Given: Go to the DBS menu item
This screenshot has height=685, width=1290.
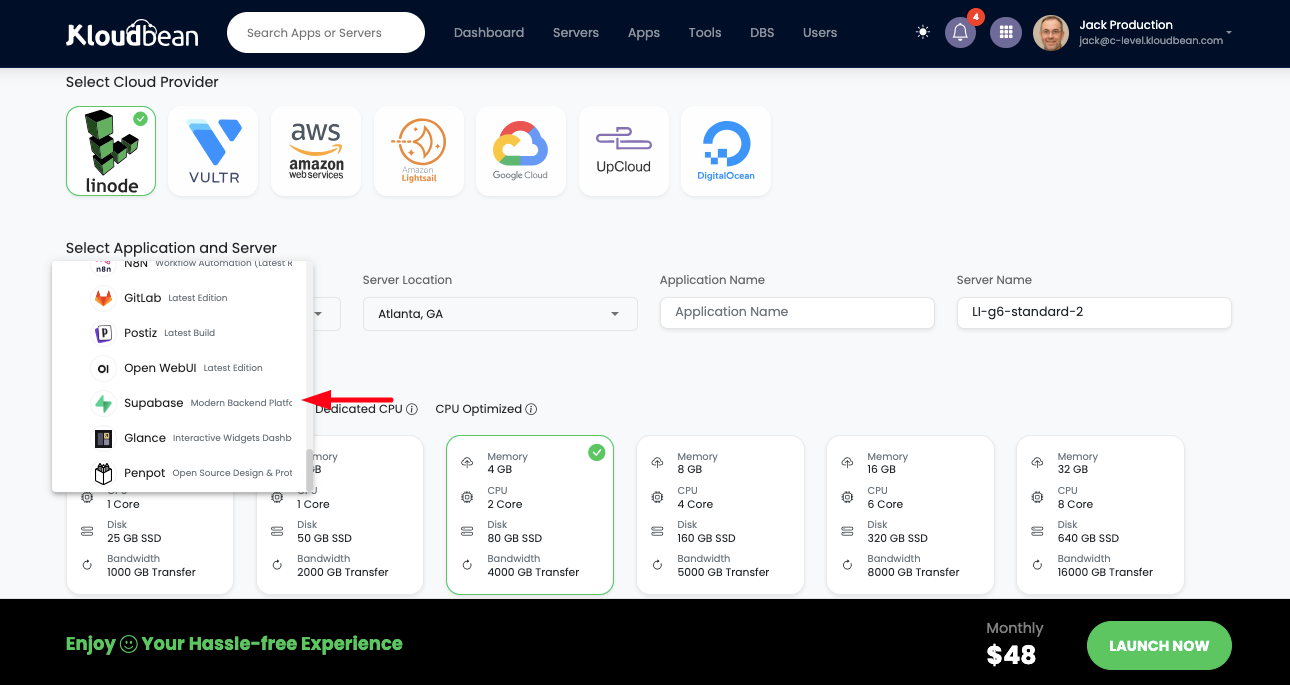Looking at the screenshot, I should click(762, 33).
